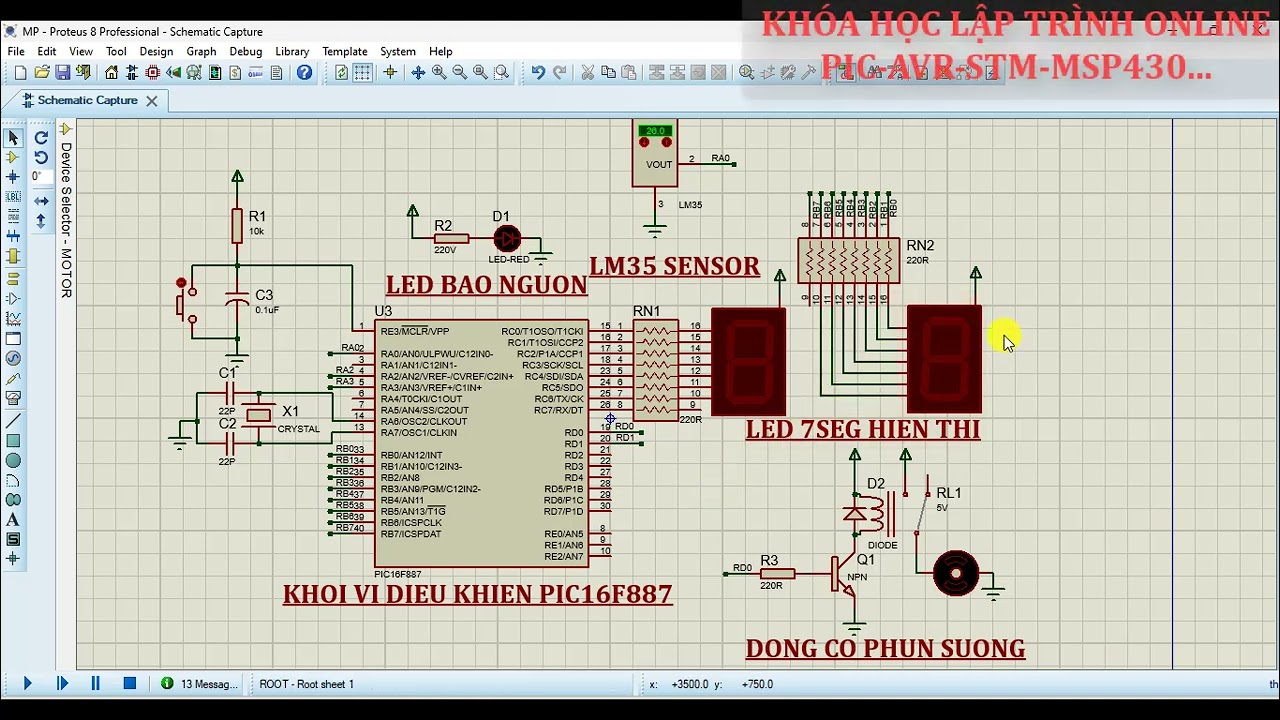
Task: Go to the Home page icon
Action: click(x=111, y=72)
